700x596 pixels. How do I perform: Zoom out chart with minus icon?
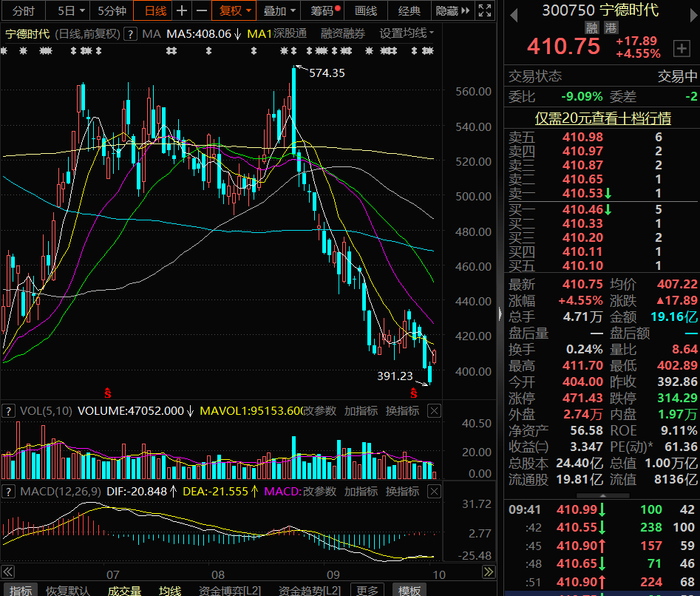coord(202,10)
